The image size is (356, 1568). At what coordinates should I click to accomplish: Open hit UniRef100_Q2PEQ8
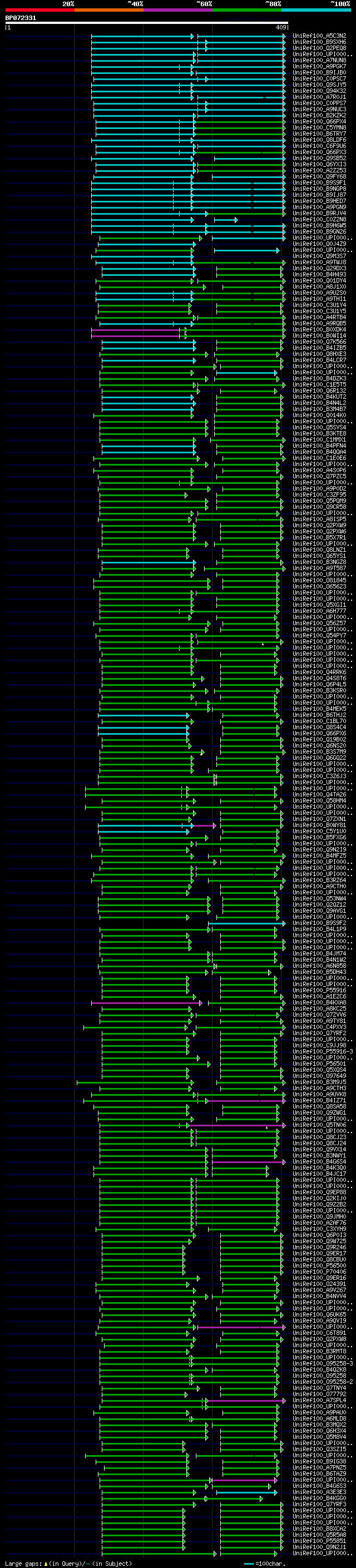click(319, 48)
